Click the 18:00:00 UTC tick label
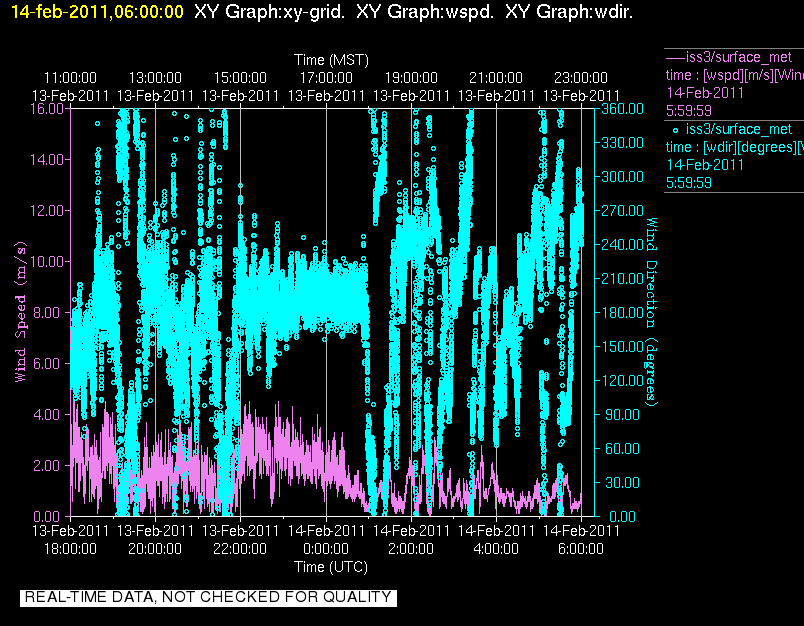Screen dimensions: 804x626 [x=70, y=549]
